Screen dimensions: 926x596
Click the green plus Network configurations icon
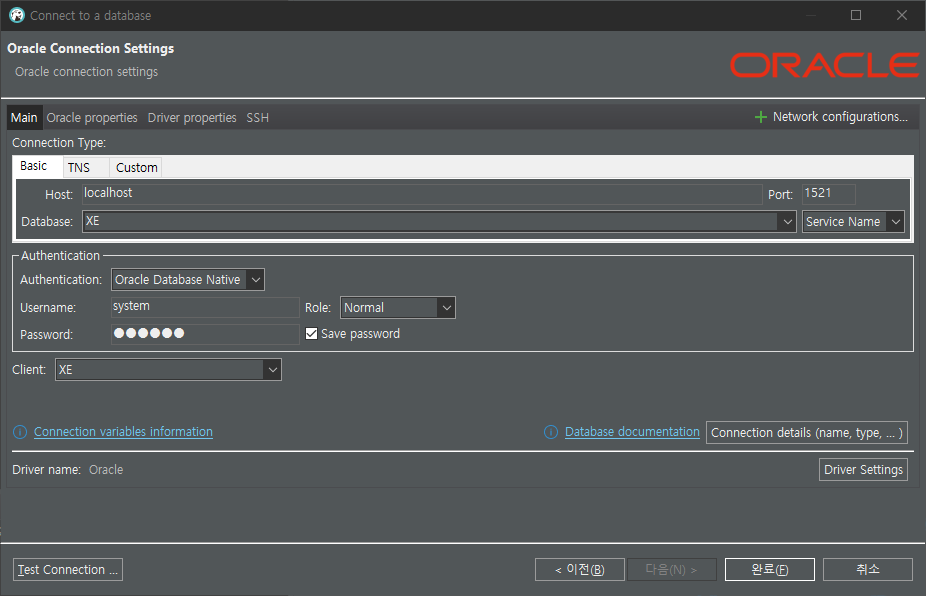pyautogui.click(x=761, y=117)
